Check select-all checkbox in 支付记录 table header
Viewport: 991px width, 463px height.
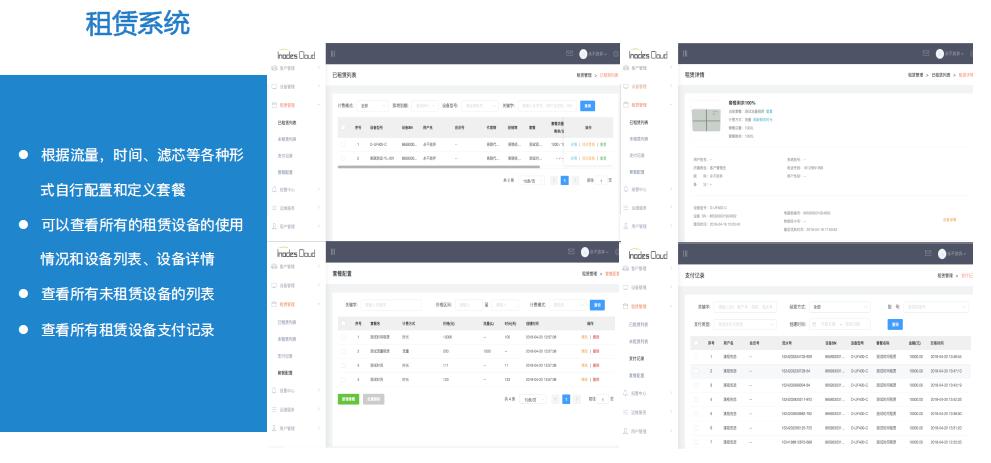pos(696,343)
